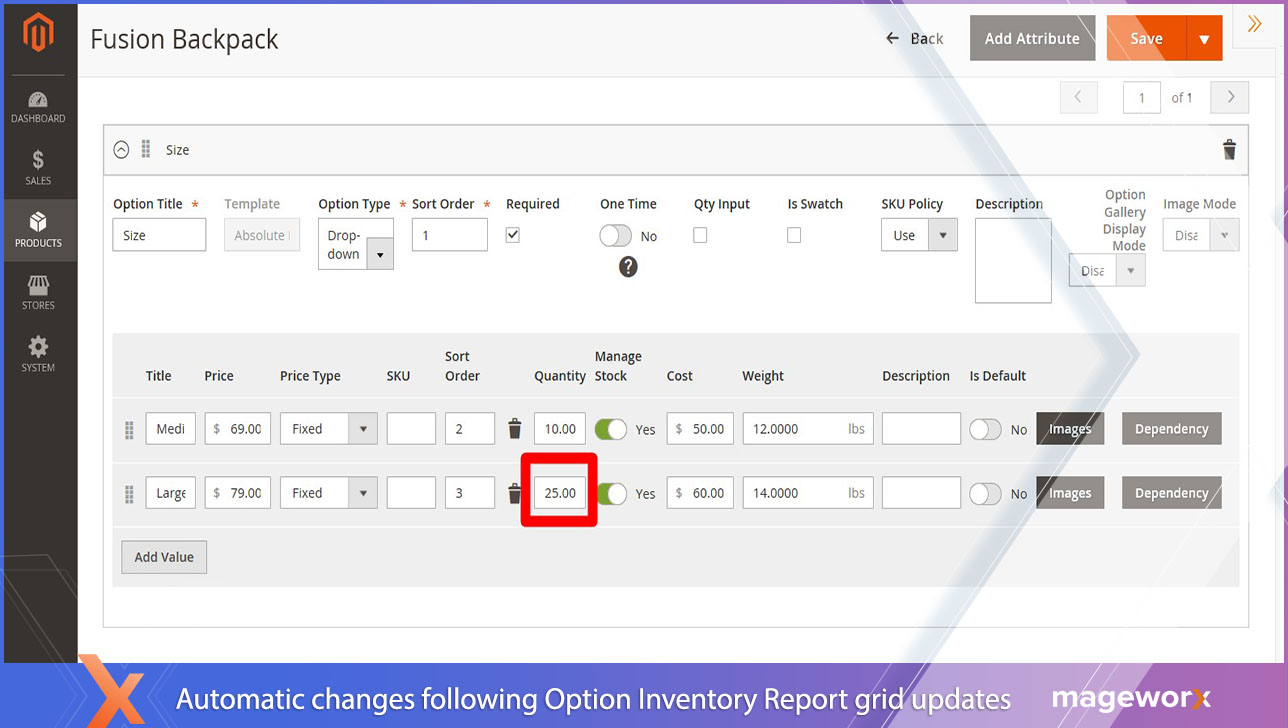Toggle the One Time switch
Viewport: 1288px width, 728px height.
[614, 235]
